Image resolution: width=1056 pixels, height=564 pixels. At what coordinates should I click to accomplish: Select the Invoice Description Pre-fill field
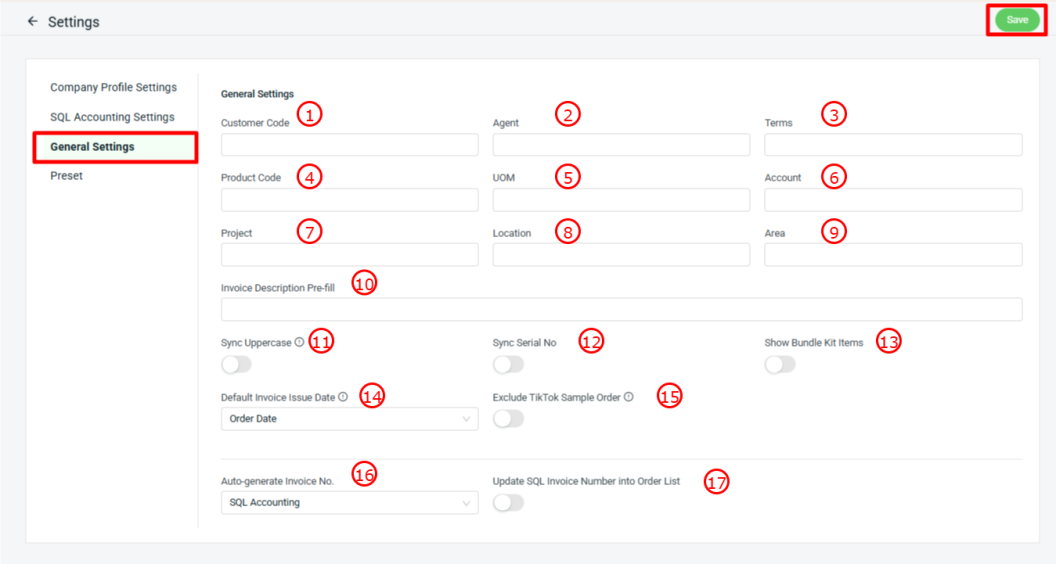click(x=621, y=309)
